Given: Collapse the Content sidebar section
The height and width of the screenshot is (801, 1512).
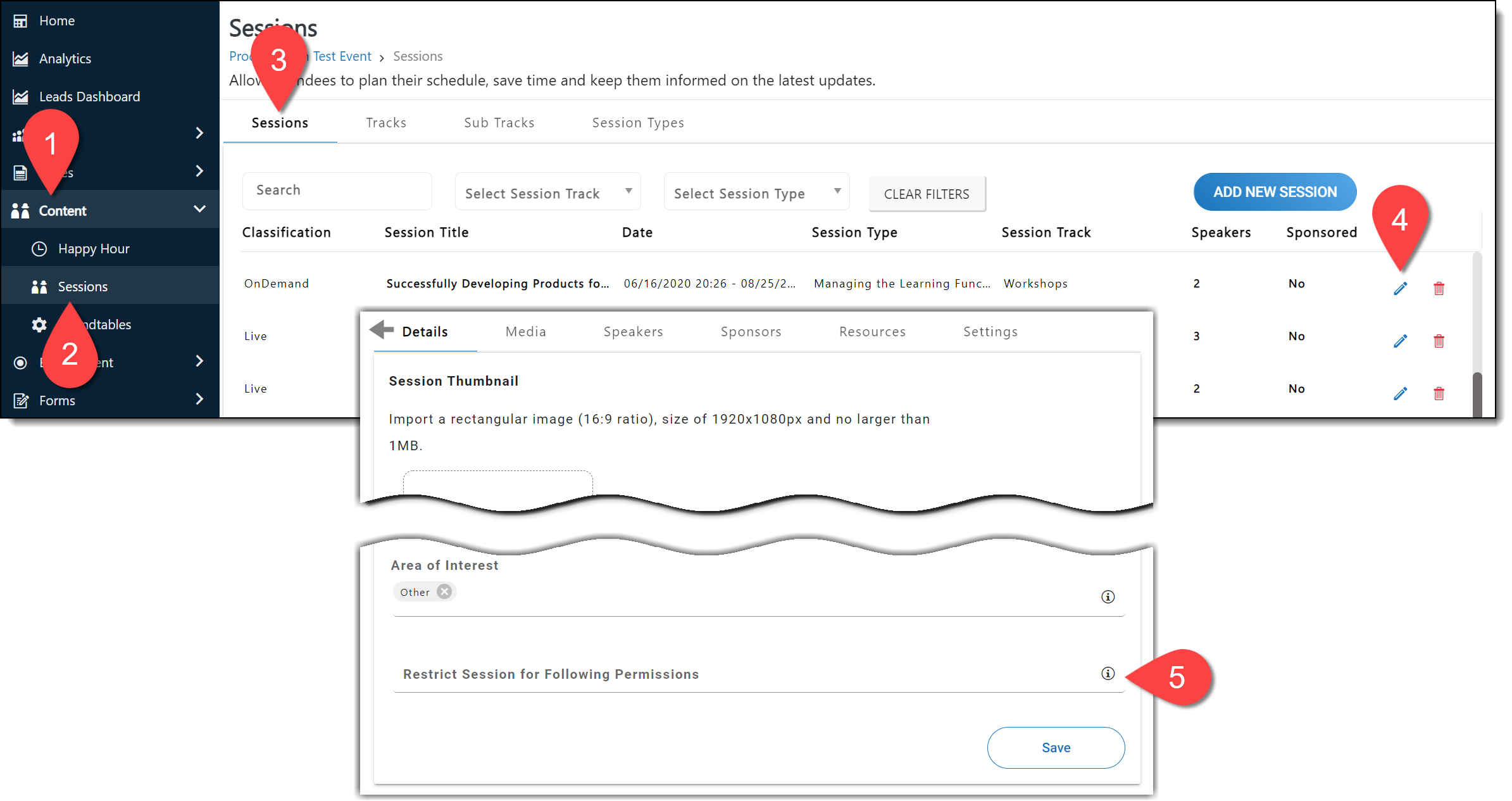Looking at the screenshot, I should click(x=199, y=210).
